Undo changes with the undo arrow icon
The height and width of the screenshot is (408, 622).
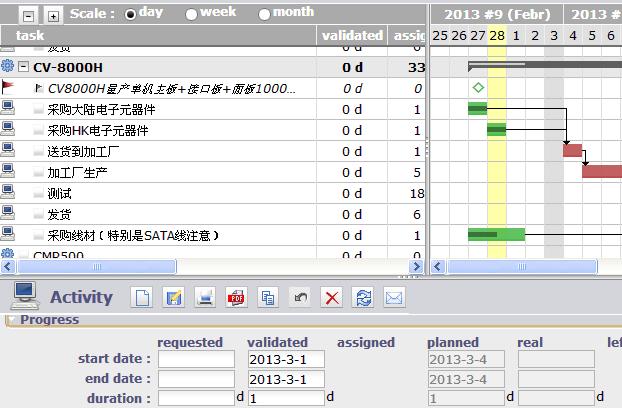pyautogui.click(x=300, y=297)
